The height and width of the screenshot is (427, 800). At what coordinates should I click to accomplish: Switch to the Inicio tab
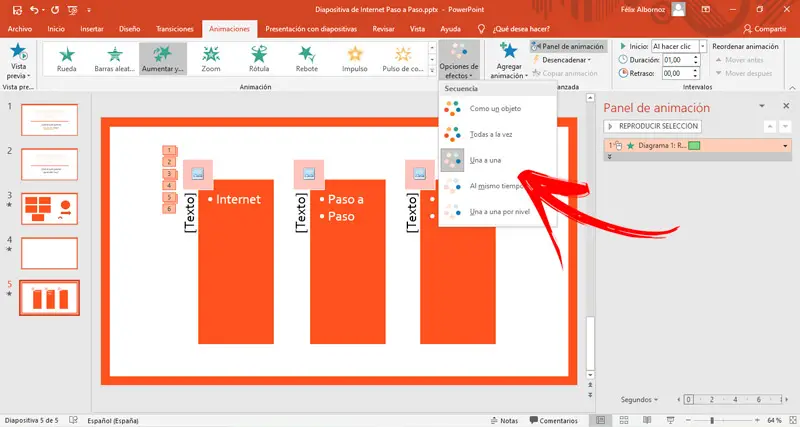(x=56, y=29)
